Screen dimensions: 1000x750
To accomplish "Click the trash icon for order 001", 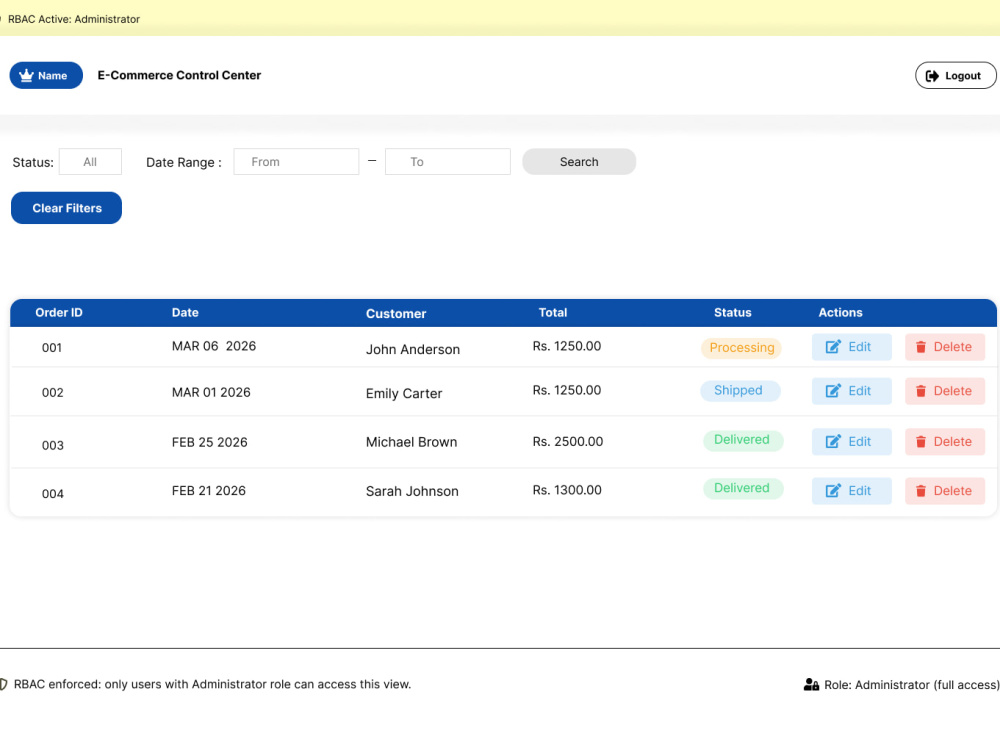I will tap(920, 347).
